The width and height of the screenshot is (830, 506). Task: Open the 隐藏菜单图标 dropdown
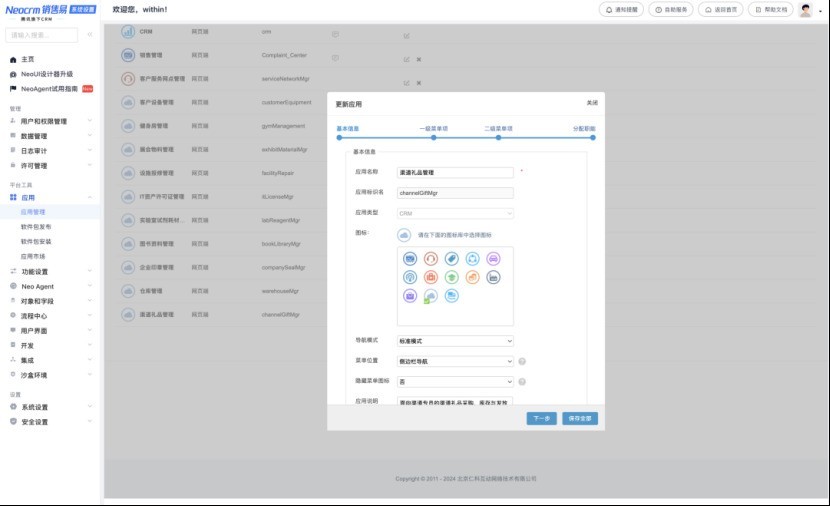coord(455,382)
